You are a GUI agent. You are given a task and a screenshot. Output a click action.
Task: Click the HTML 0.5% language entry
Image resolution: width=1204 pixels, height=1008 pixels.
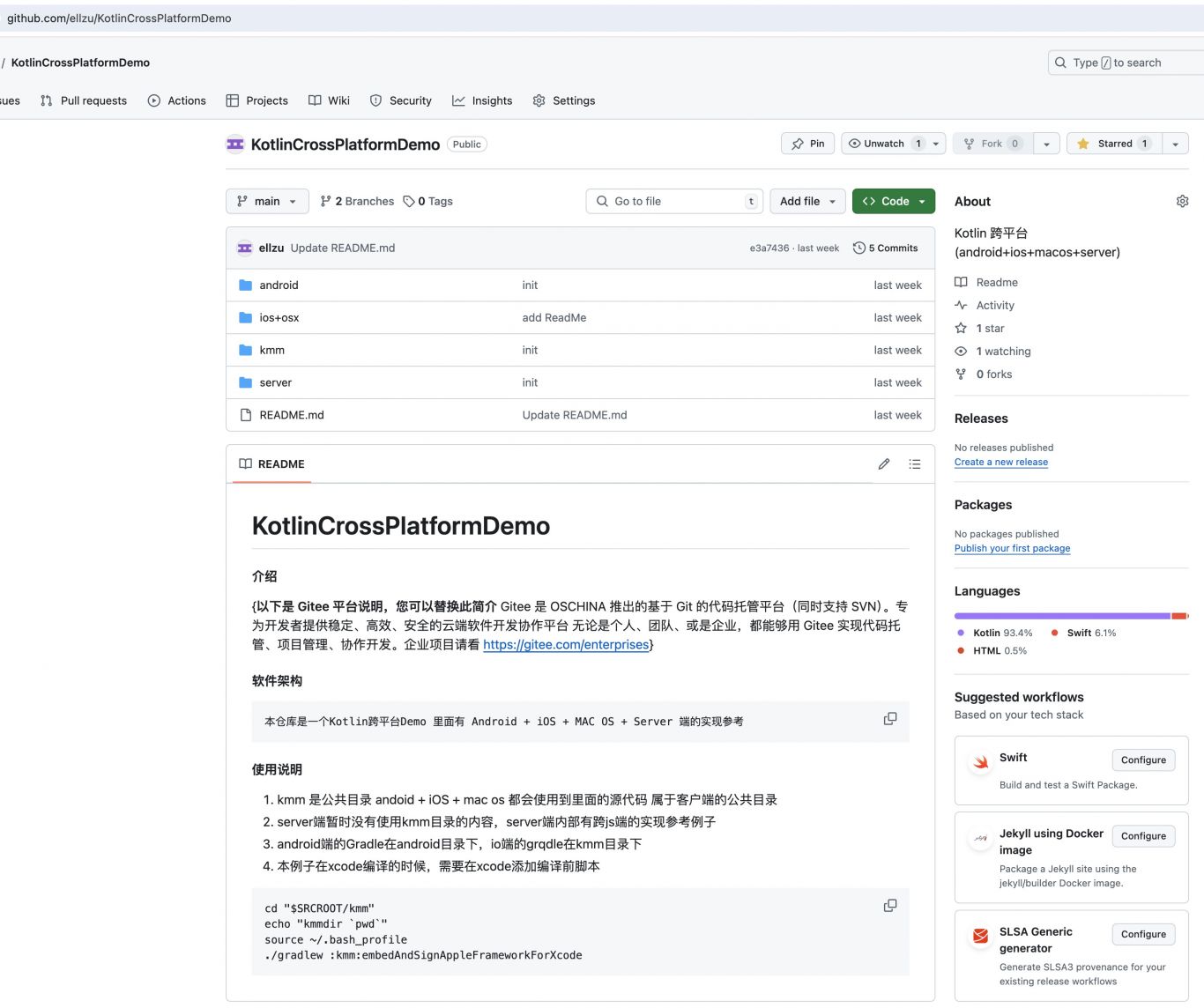[992, 651]
